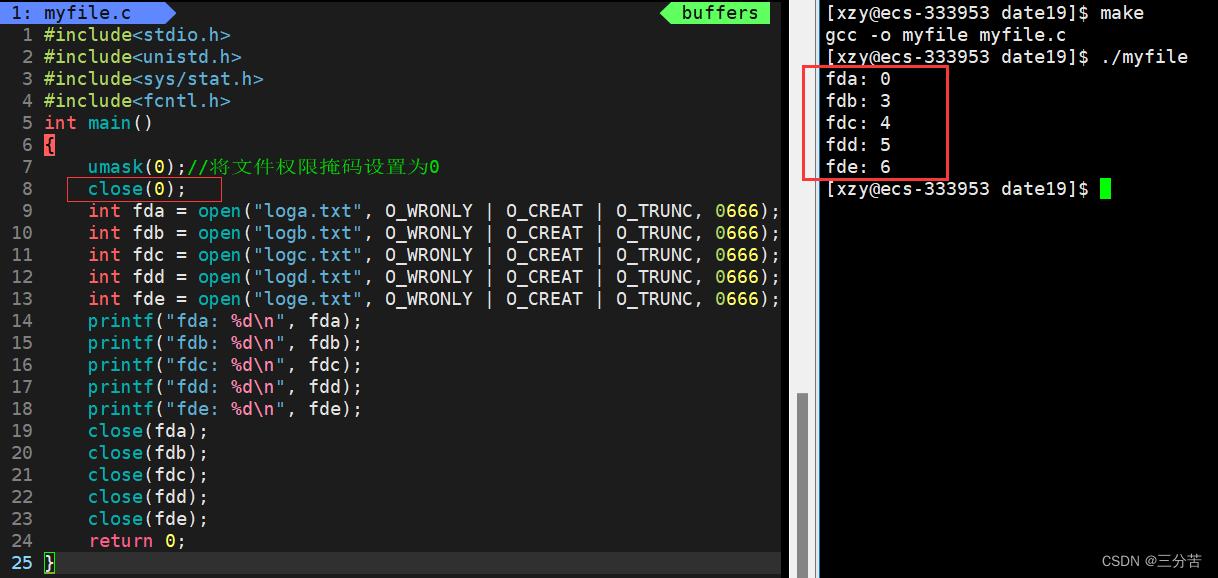Viewport: 1218px width, 578px height.
Task: Click line number 25 in gutter
Action: click(x=22, y=563)
